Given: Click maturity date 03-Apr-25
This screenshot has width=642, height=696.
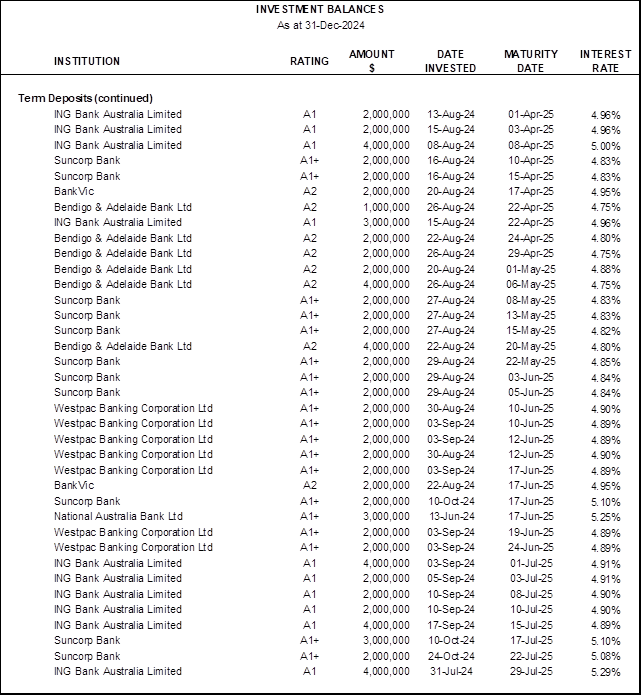Looking at the screenshot, I should coord(531,130).
